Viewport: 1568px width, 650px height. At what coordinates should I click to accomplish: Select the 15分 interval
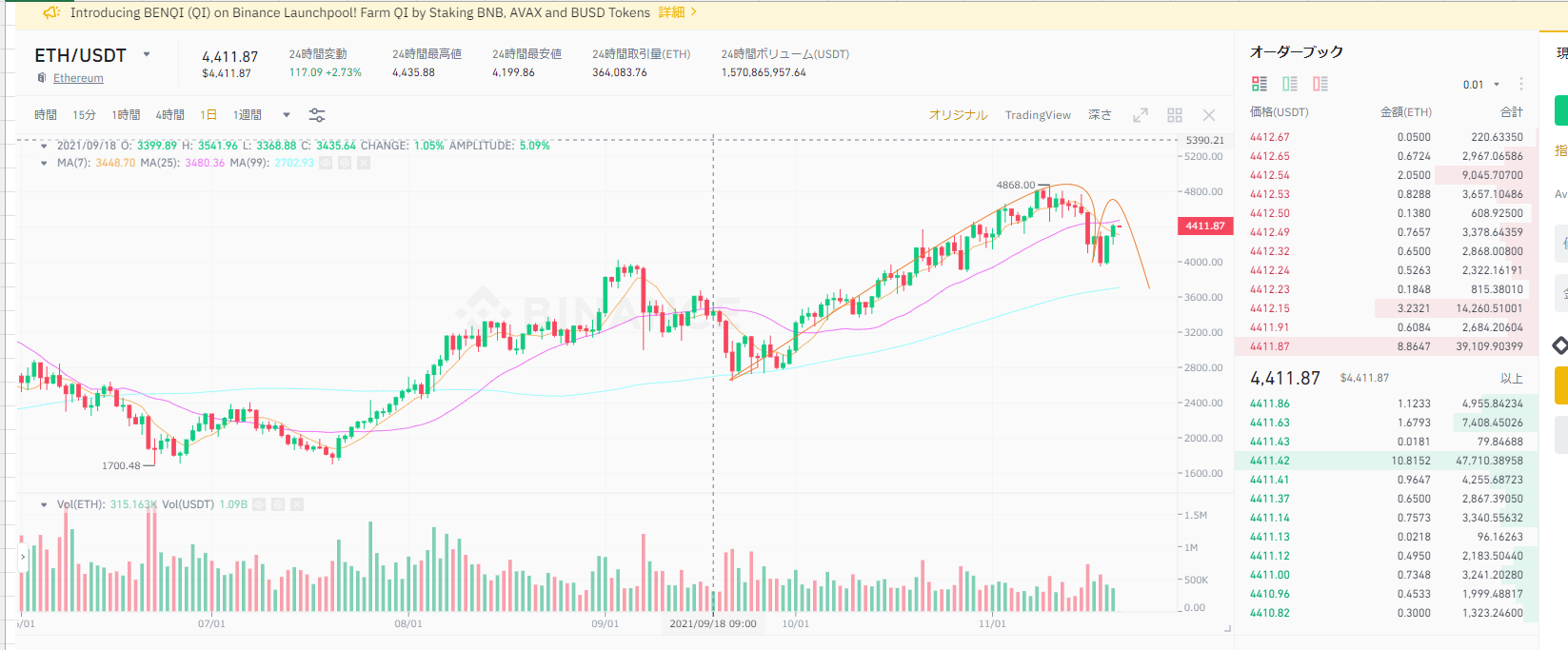tap(85, 115)
